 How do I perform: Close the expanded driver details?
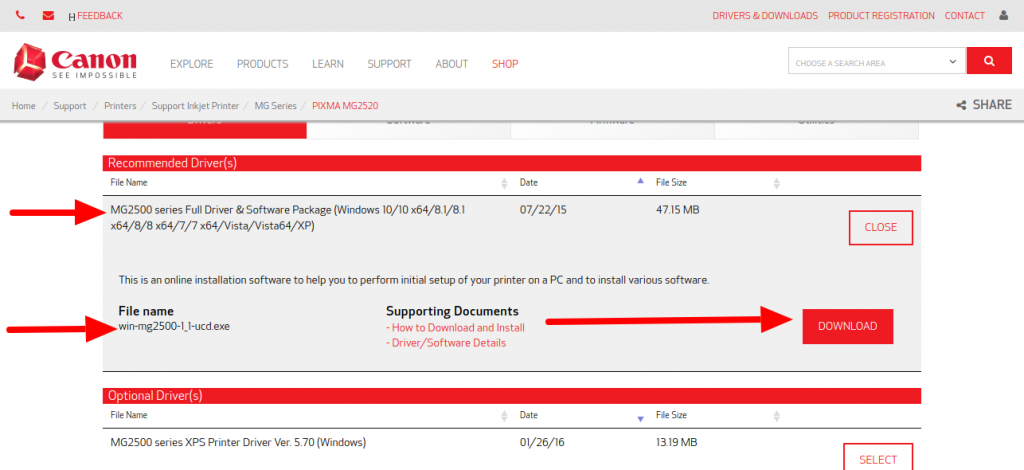880,227
